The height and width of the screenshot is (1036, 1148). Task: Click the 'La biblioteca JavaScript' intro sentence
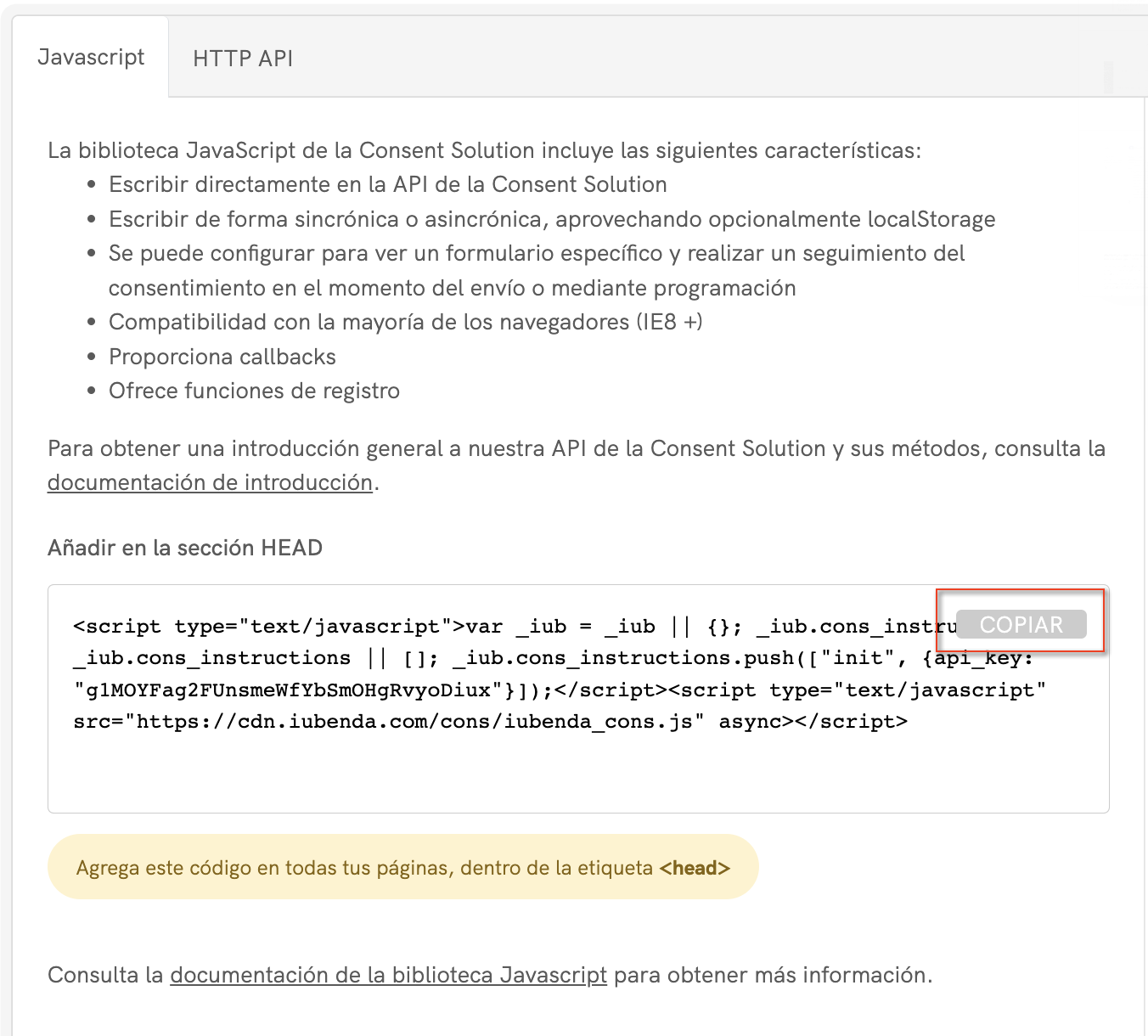[x=484, y=150]
